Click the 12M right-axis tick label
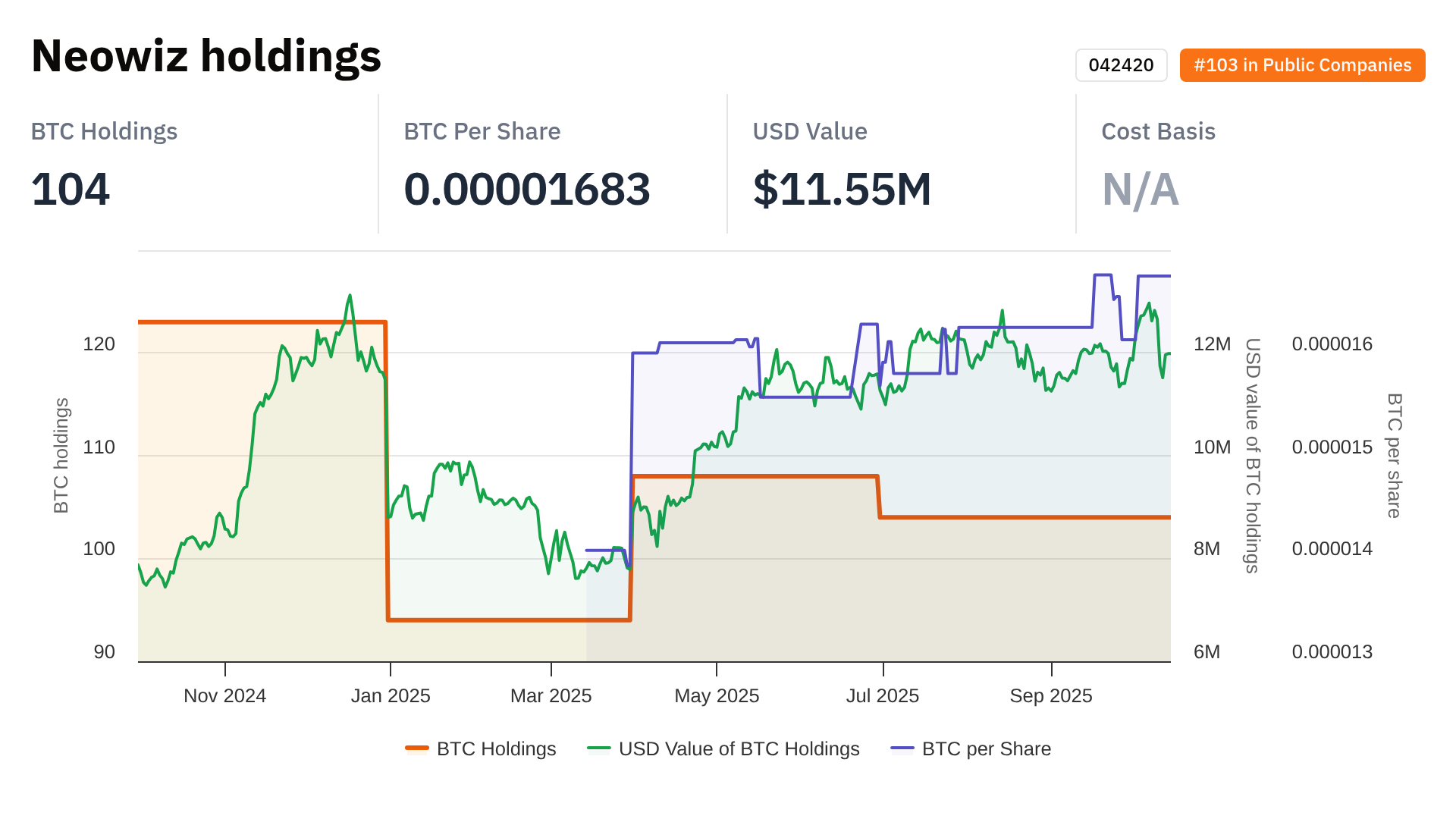 pyautogui.click(x=1212, y=344)
